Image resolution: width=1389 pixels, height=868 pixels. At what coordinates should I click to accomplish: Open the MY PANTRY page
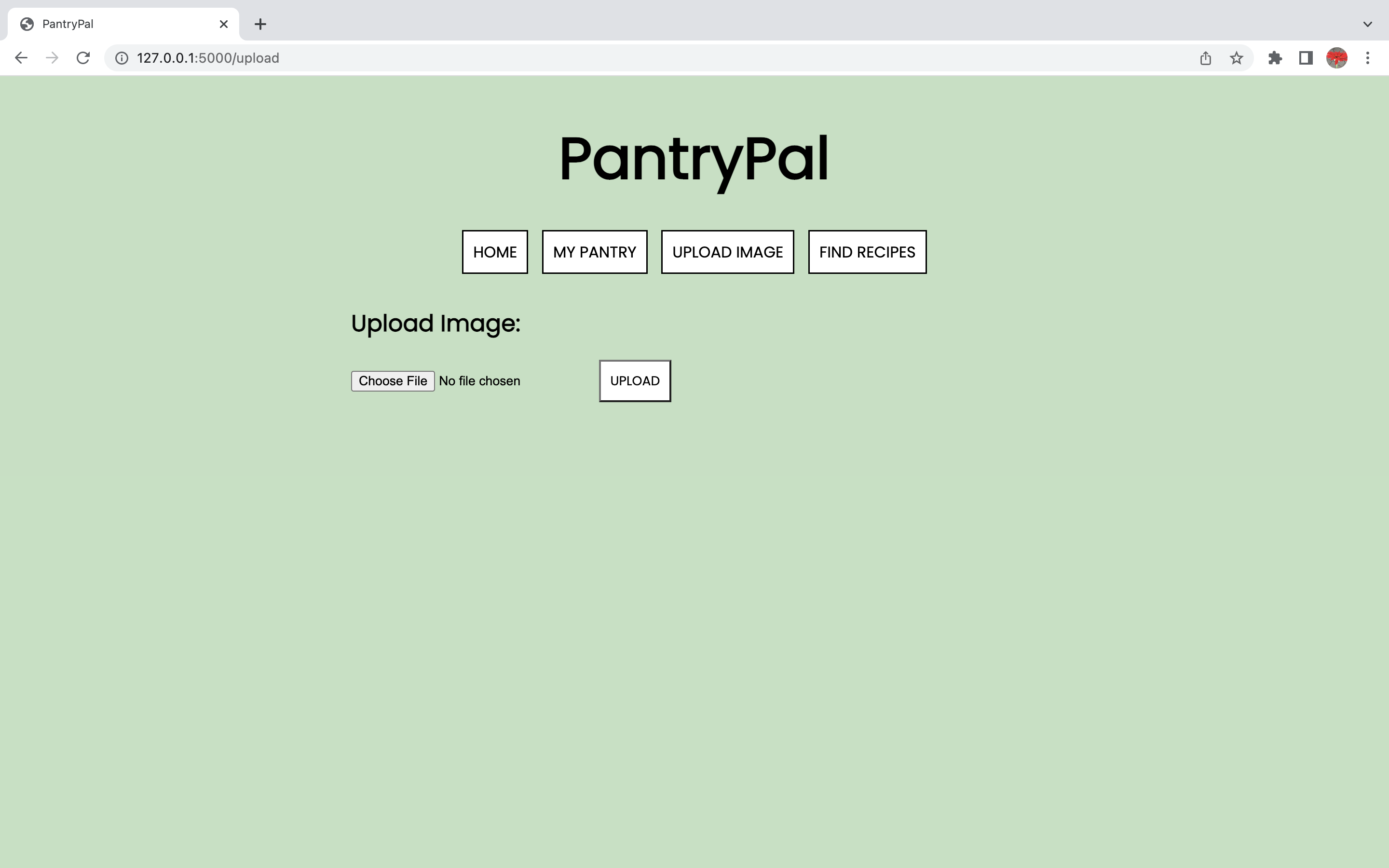click(x=595, y=252)
